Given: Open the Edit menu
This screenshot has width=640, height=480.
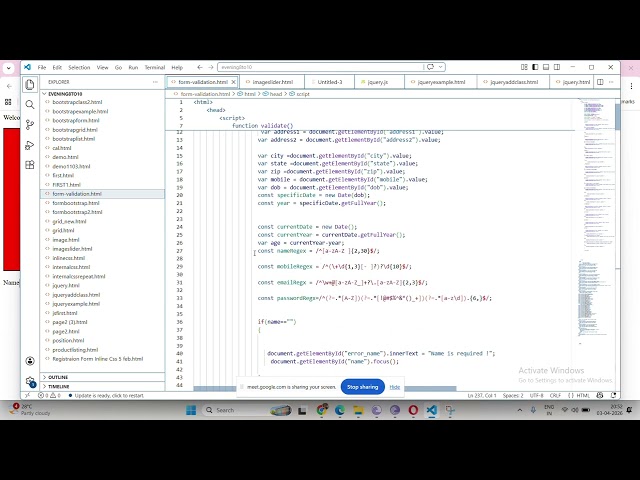Looking at the screenshot, I should [x=57, y=67].
